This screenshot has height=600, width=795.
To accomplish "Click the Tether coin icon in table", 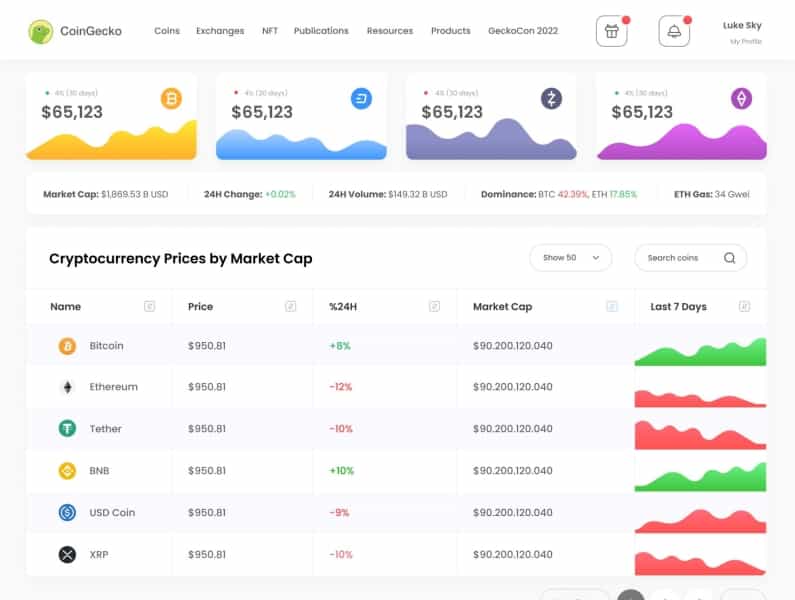I will pos(67,429).
